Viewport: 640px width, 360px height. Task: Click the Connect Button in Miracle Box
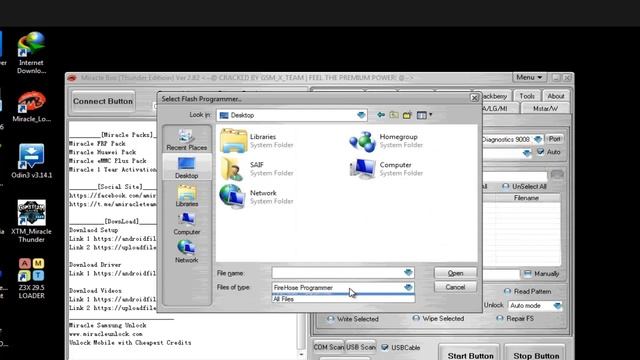coord(103,101)
